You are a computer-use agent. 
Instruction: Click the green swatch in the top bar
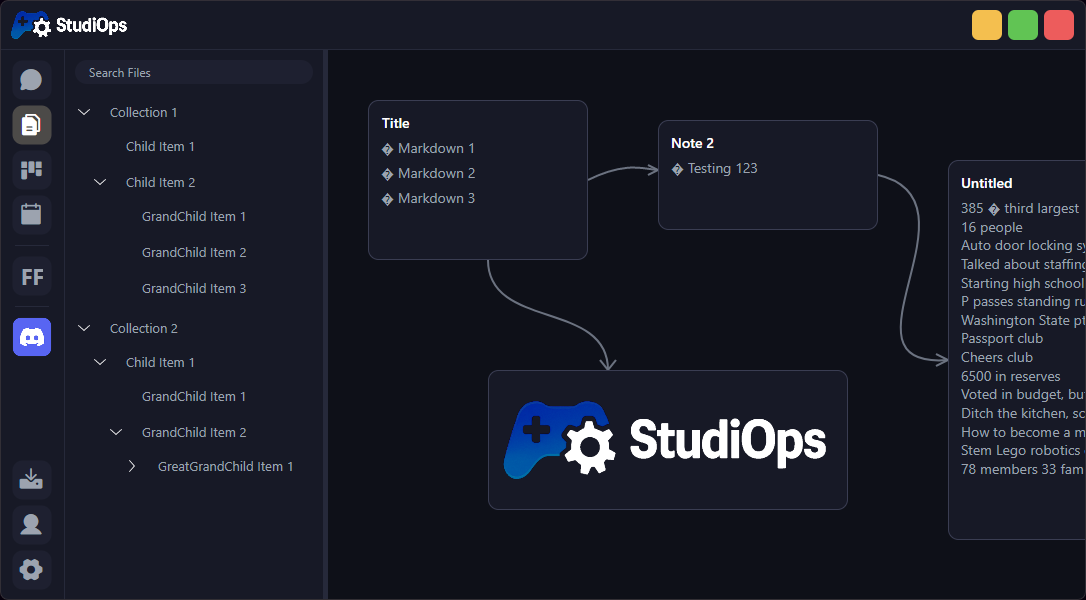tap(1022, 24)
